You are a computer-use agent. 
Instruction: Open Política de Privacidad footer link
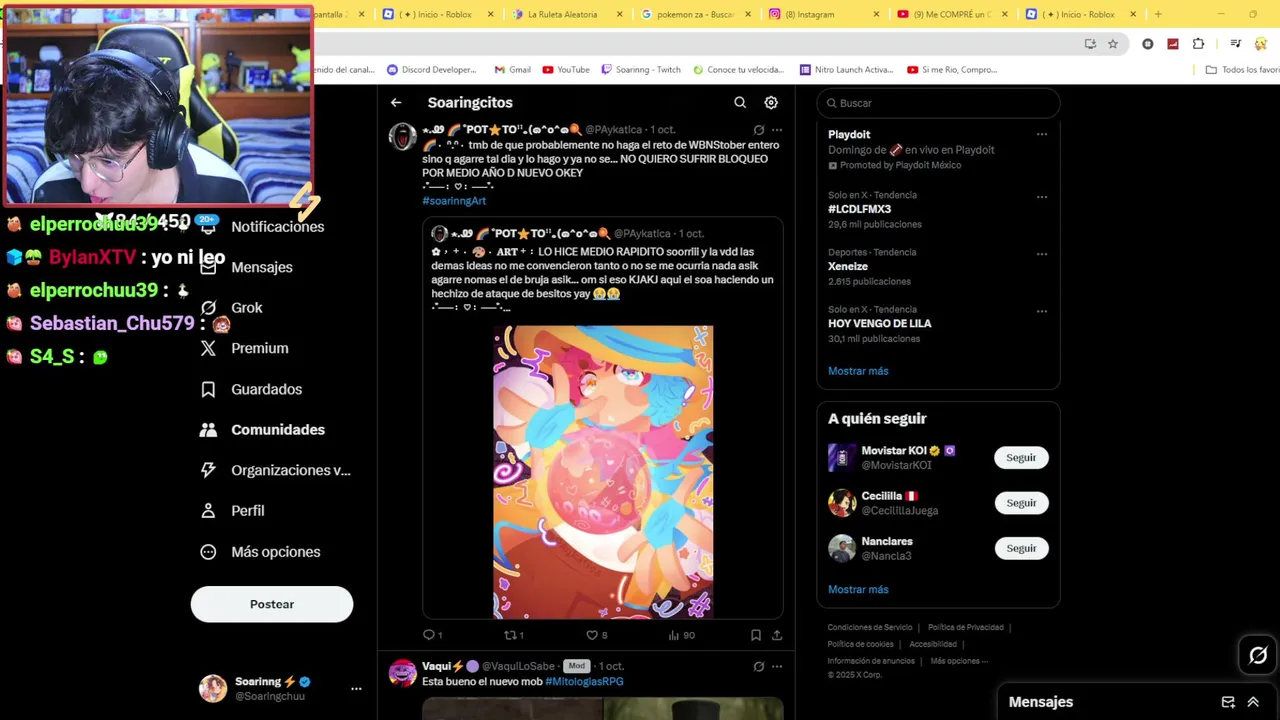(x=966, y=627)
